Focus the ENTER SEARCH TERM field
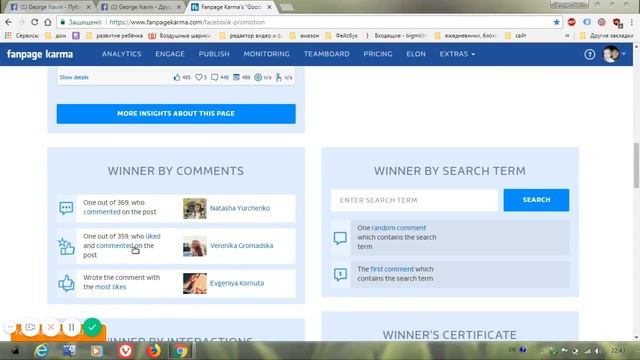This screenshot has width=640, height=360. click(x=414, y=200)
